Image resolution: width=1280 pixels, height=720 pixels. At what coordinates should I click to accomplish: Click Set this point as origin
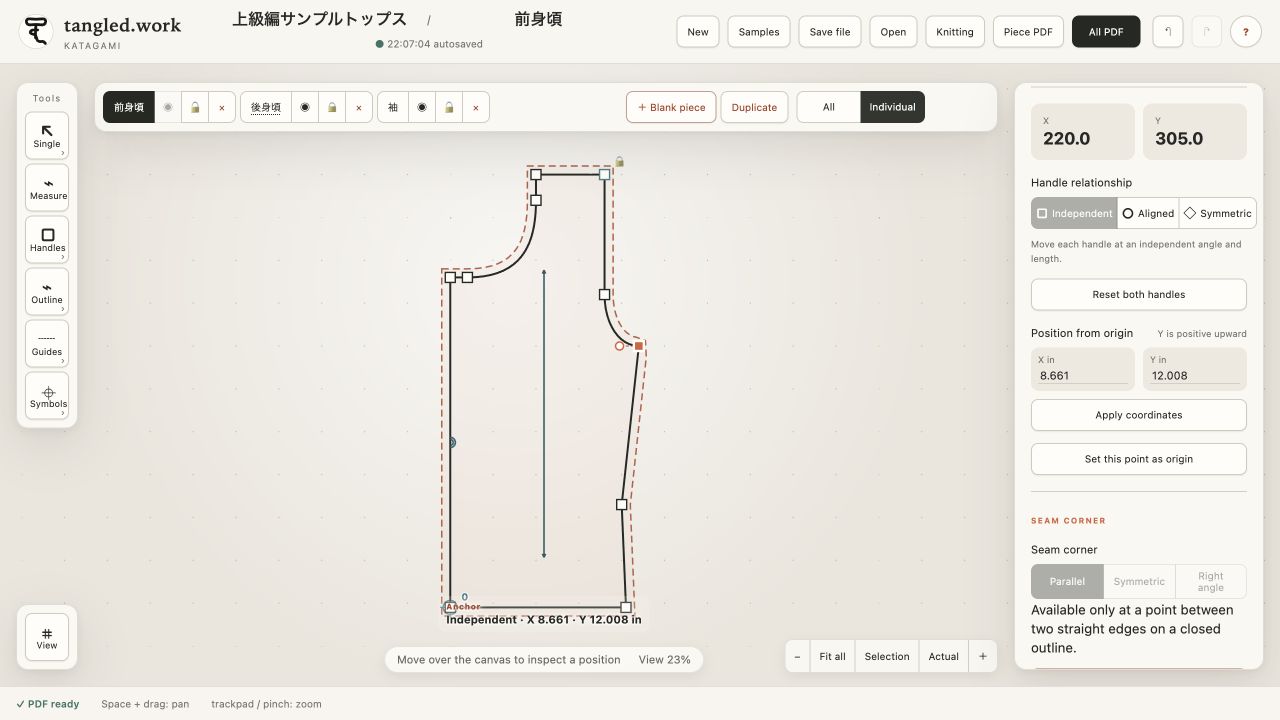(1138, 459)
